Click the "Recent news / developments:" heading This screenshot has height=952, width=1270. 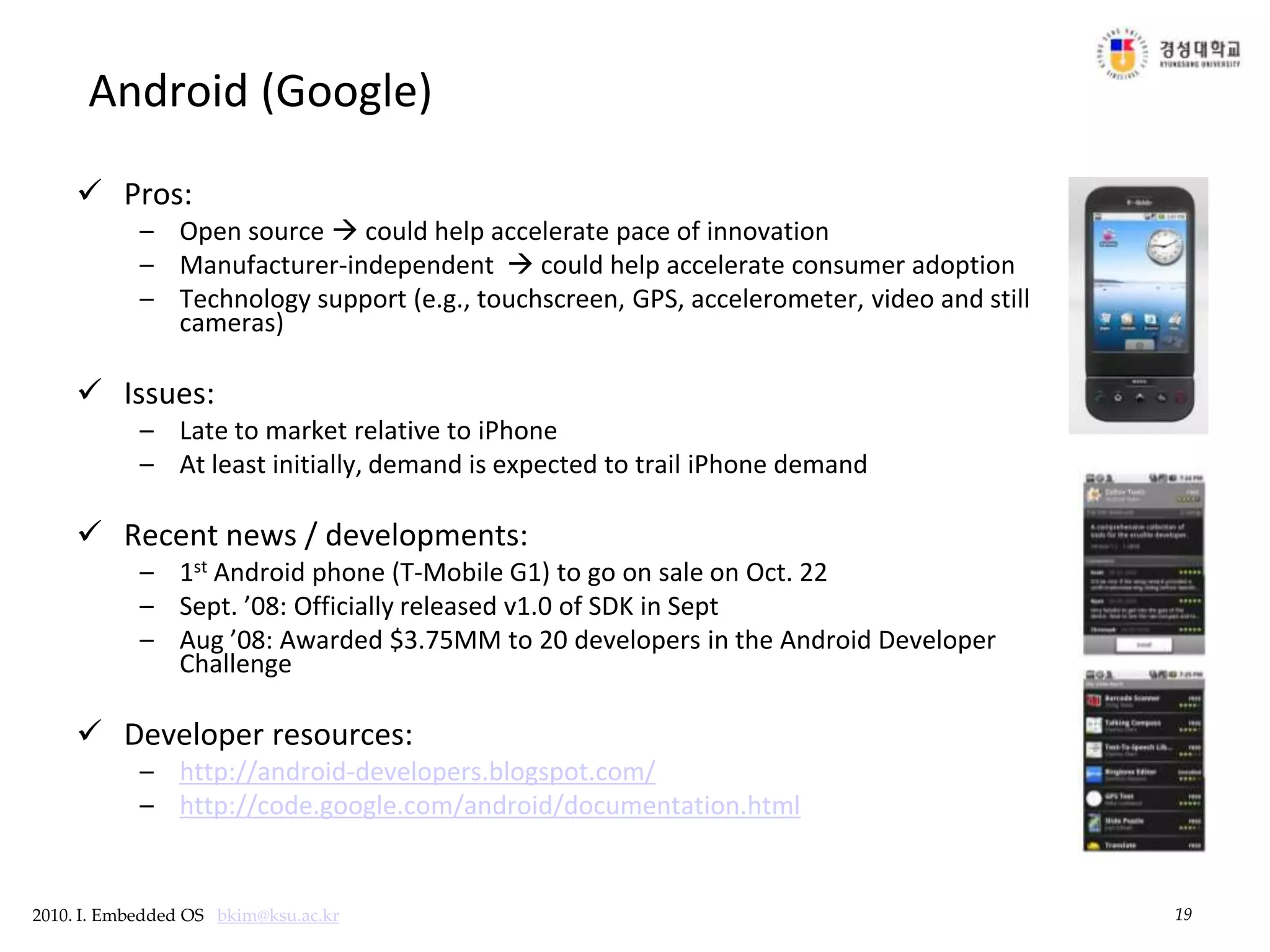pos(326,535)
